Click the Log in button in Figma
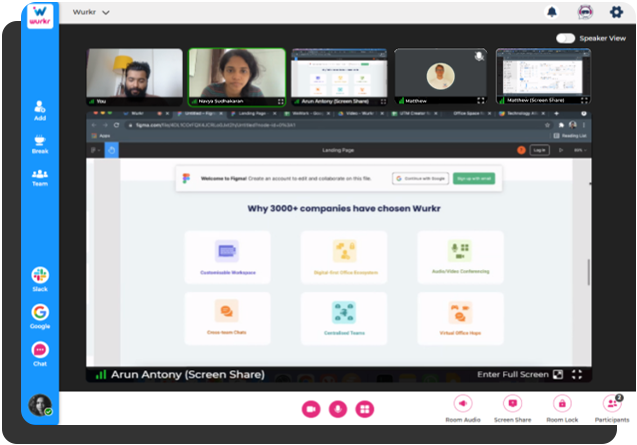Viewport: 637px width, 445px height. 540,150
